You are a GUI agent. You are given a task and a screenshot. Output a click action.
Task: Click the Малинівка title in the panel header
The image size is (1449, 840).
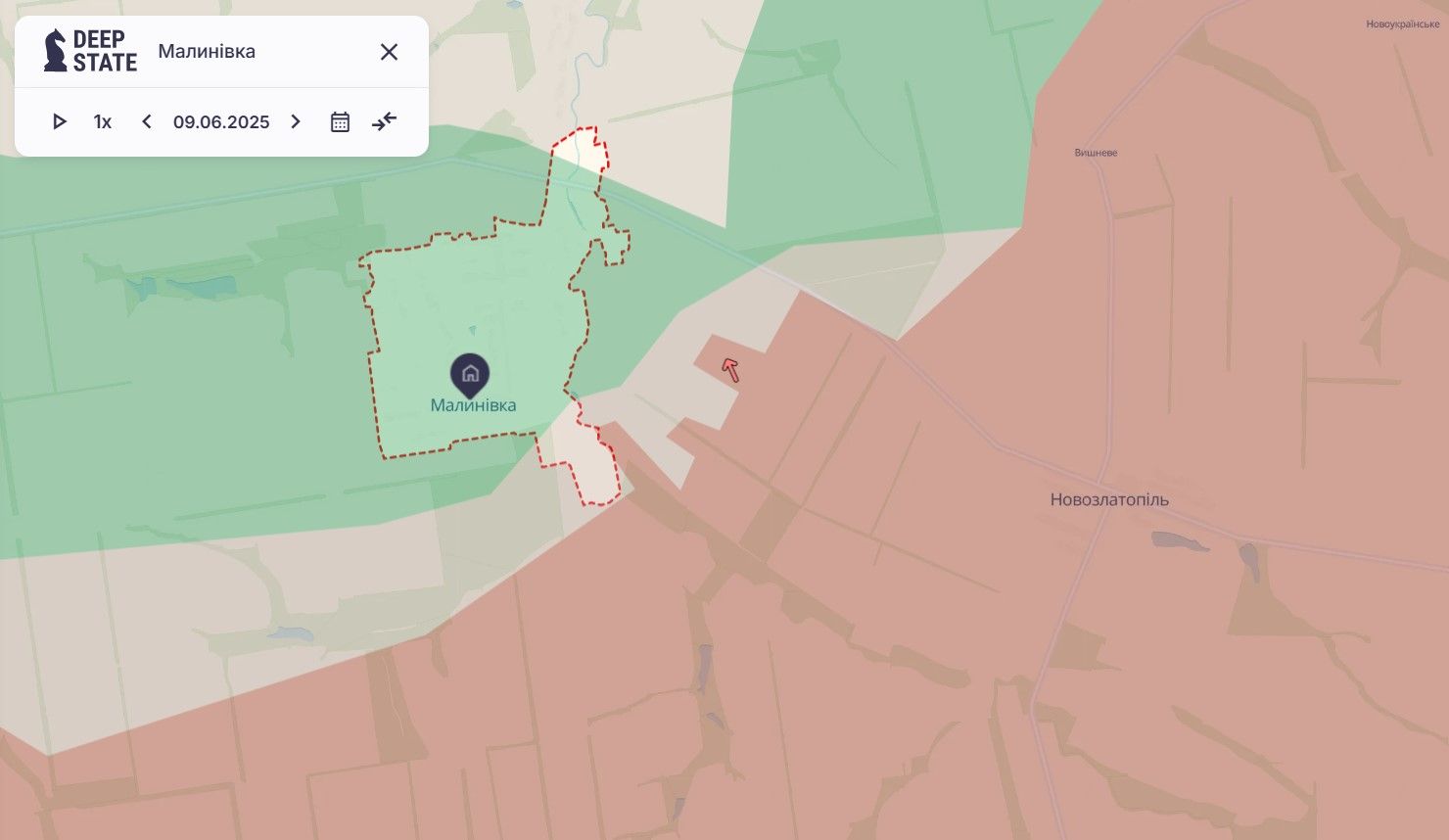tap(207, 51)
